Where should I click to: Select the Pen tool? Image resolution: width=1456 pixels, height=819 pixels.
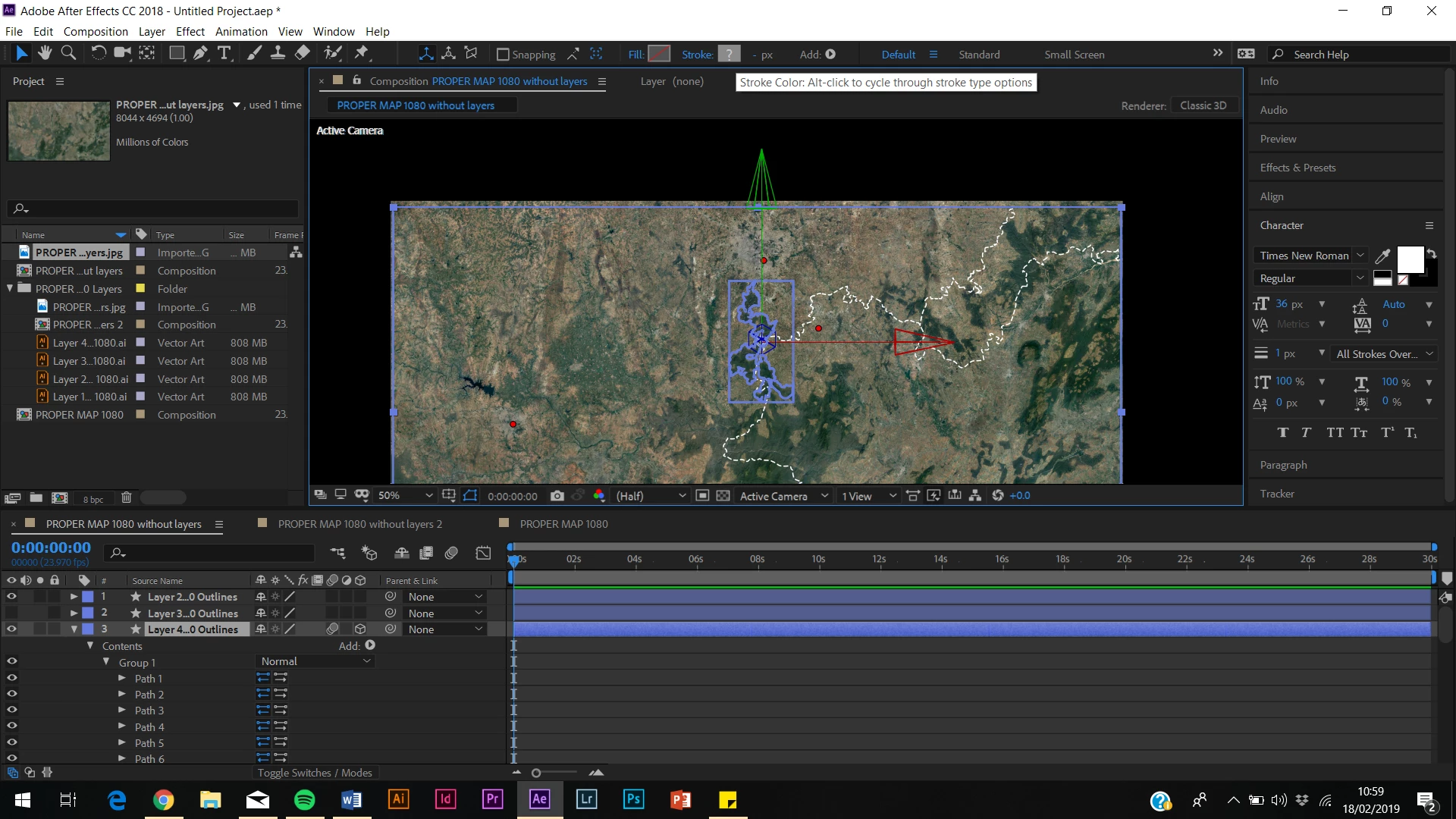200,53
